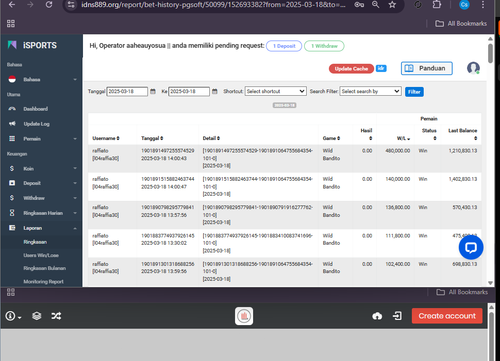Open calendar icon beside Ke field
The height and width of the screenshot is (361, 500).
215,91
